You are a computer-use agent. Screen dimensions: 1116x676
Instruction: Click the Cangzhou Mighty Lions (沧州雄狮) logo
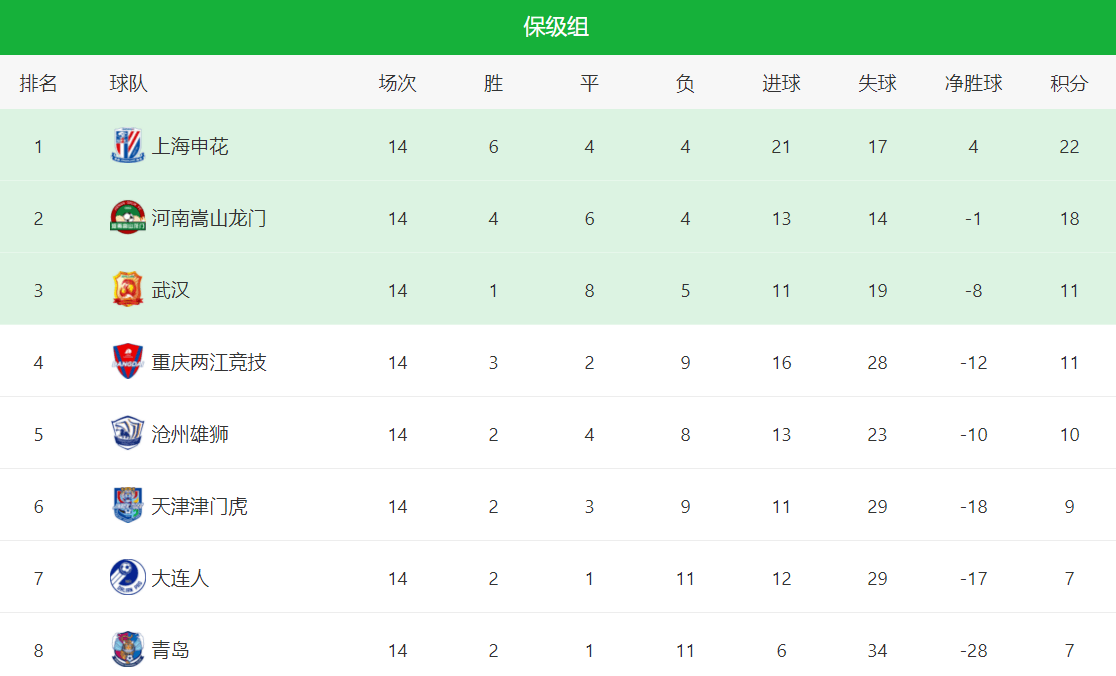(x=127, y=434)
